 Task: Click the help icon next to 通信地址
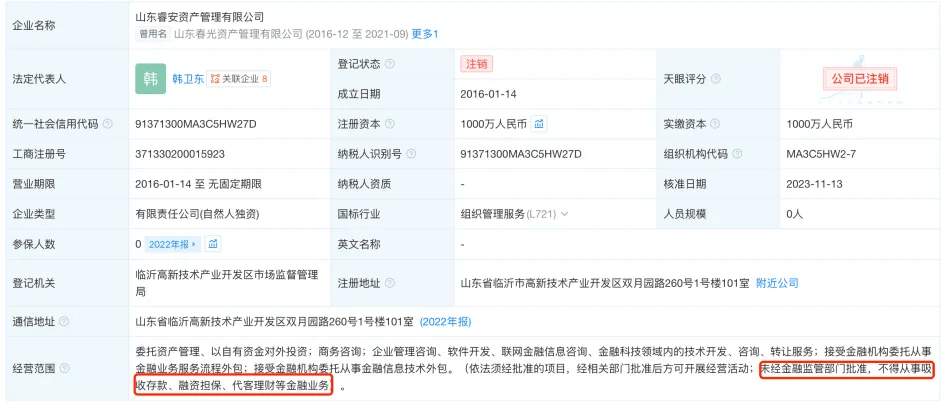[64, 321]
